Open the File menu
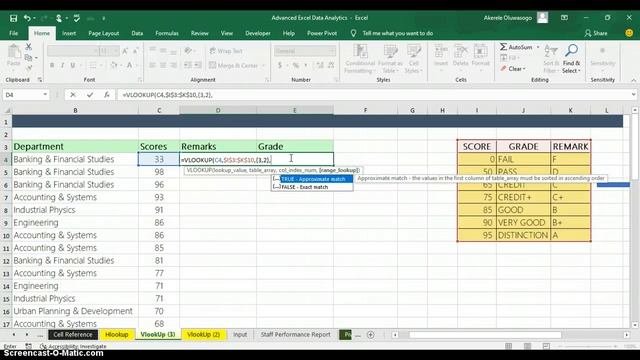This screenshot has width=640, height=360. pyautogui.click(x=13, y=33)
